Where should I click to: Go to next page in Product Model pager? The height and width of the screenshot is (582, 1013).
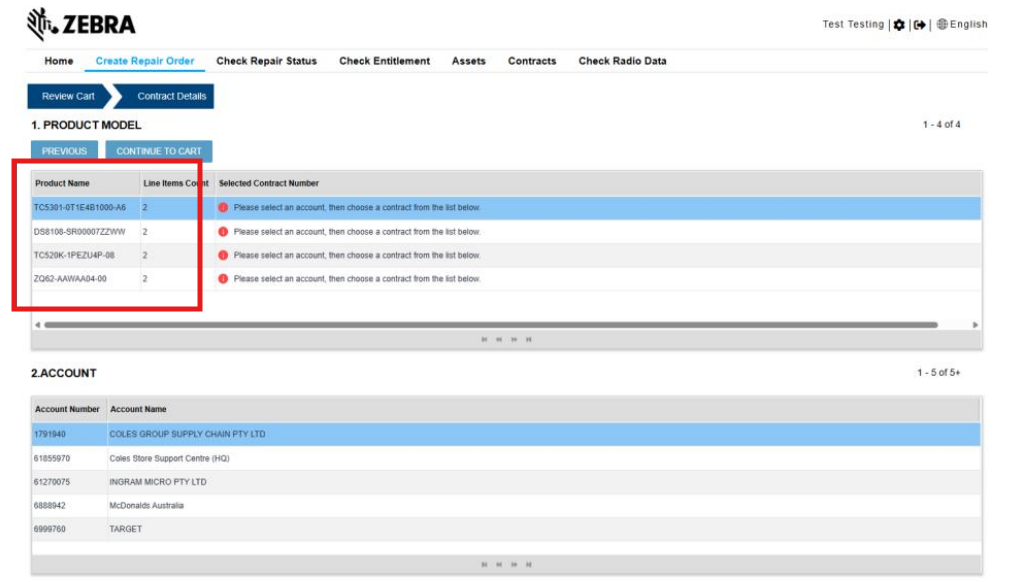[x=514, y=339]
